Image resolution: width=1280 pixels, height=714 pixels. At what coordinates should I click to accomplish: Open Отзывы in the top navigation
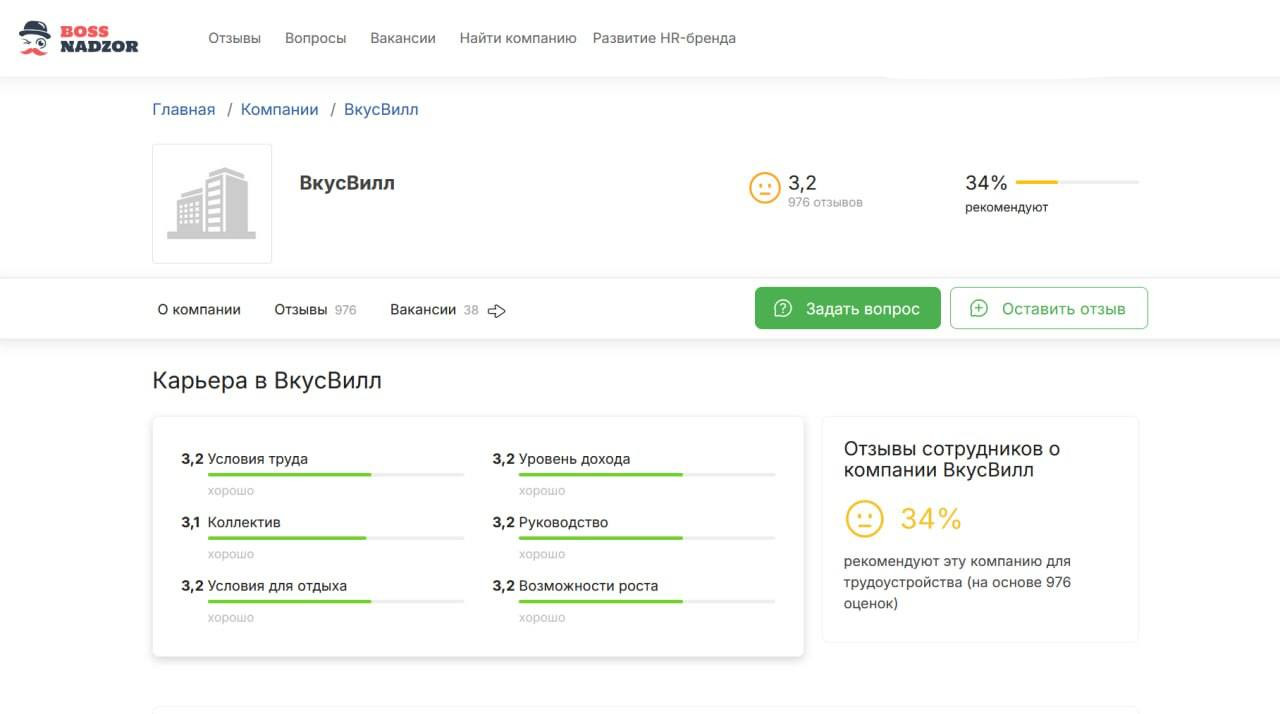click(x=234, y=38)
